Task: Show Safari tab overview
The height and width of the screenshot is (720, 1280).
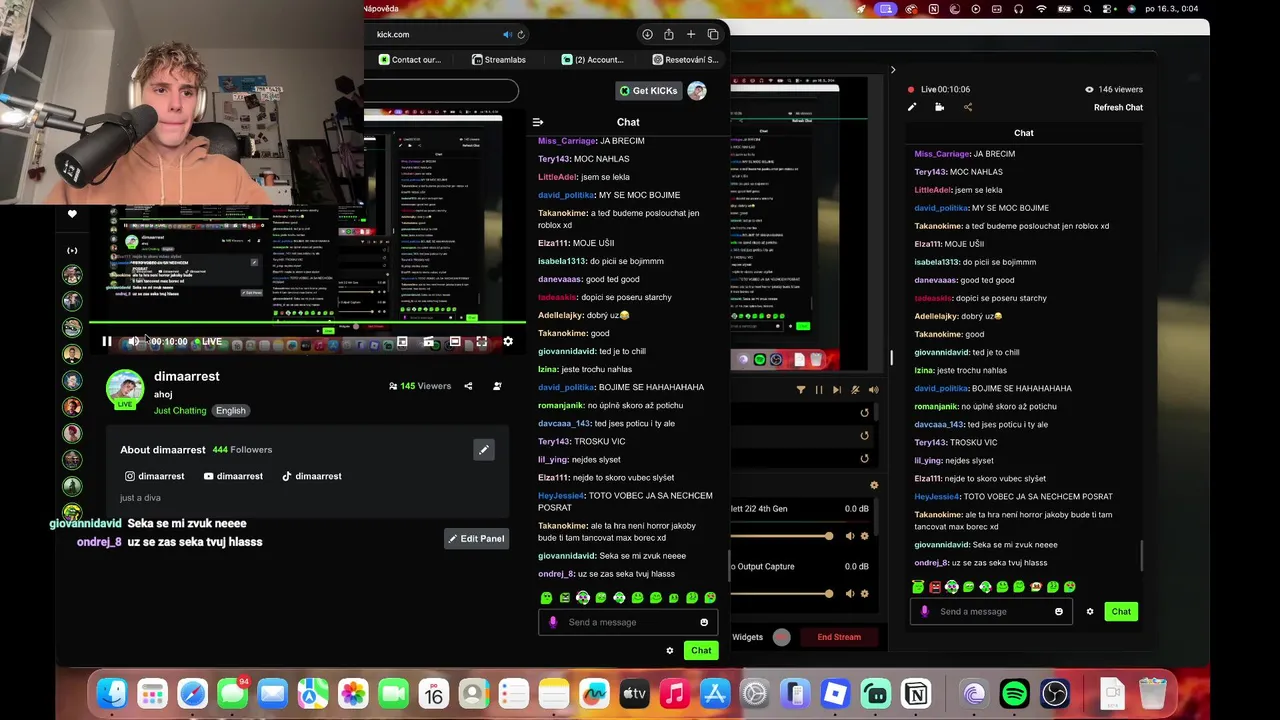Action: click(713, 35)
